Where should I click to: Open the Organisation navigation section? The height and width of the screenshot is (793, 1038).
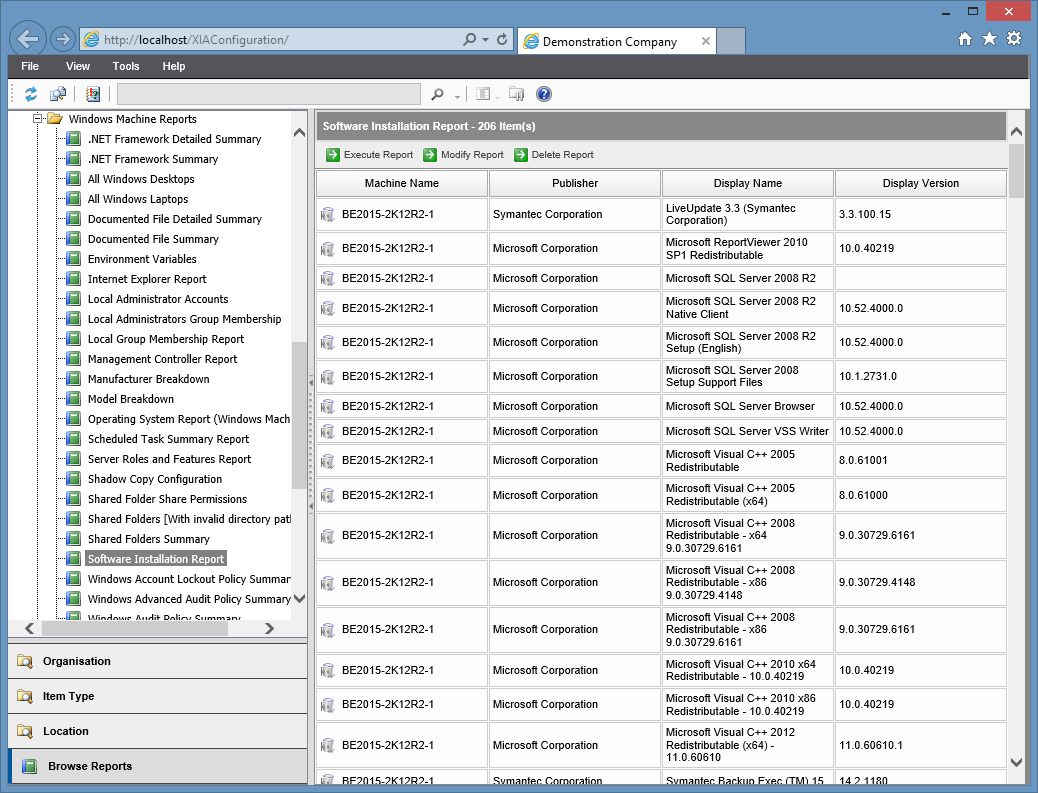coord(158,661)
